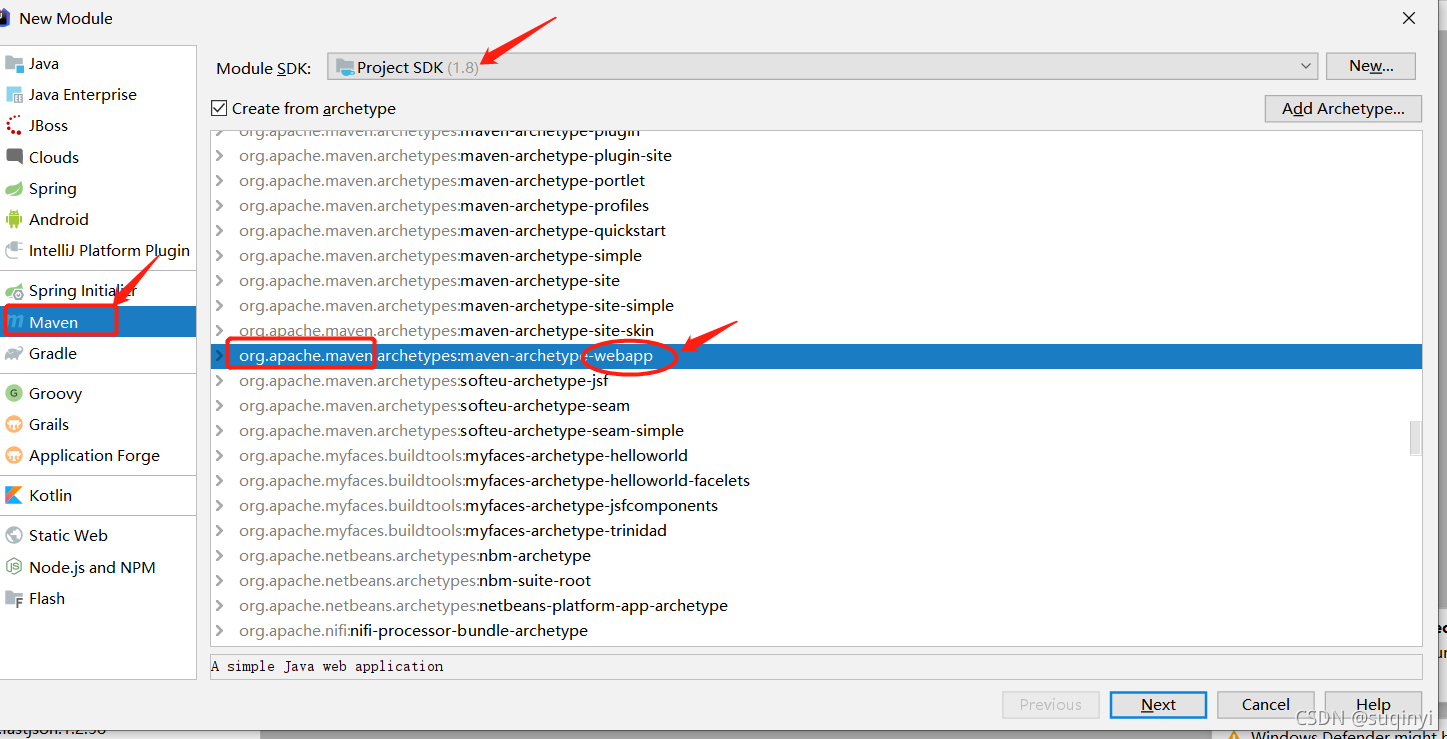Select maven-archetype-profiles archetype
1447x739 pixels.
coord(816,206)
